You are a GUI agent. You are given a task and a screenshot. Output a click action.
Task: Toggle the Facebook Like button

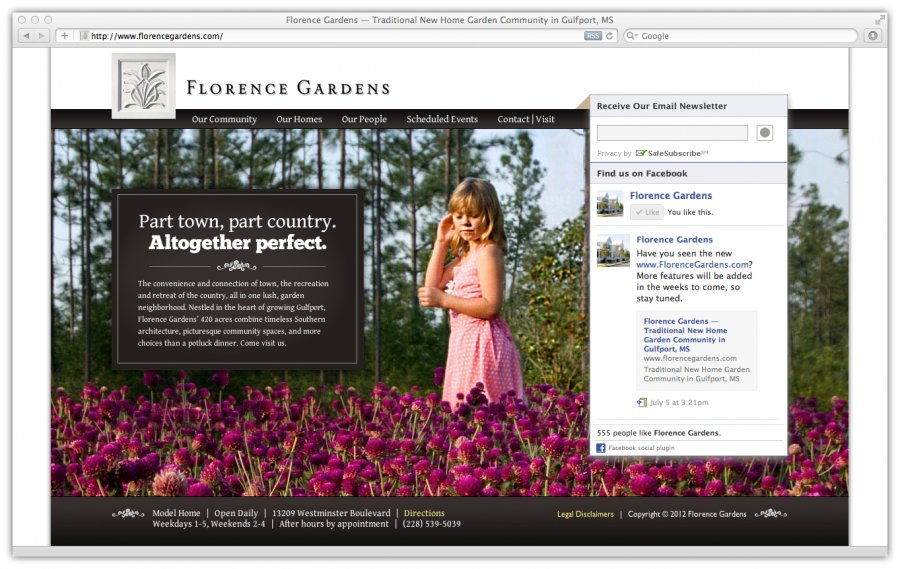click(x=646, y=212)
